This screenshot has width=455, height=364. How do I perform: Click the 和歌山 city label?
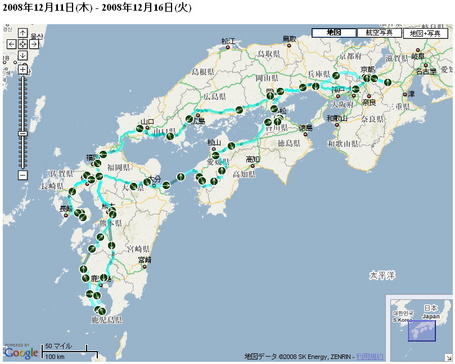[x=337, y=118]
